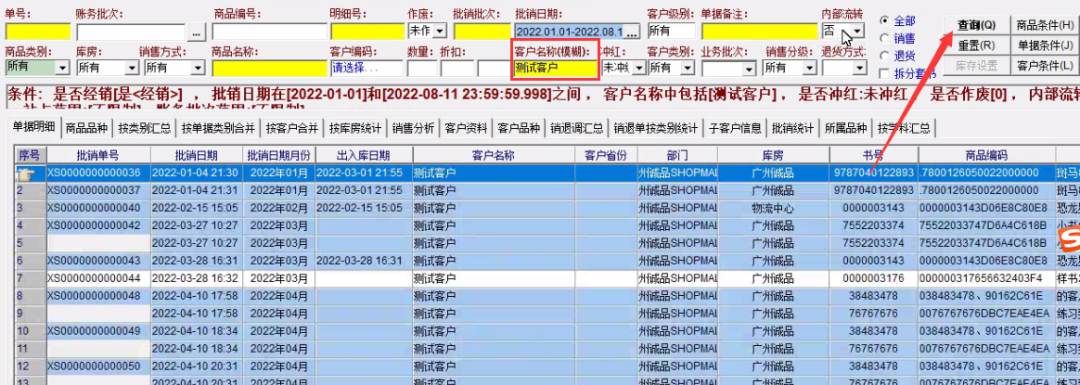
Task: Select the 全部 radio button
Action: (x=884, y=21)
